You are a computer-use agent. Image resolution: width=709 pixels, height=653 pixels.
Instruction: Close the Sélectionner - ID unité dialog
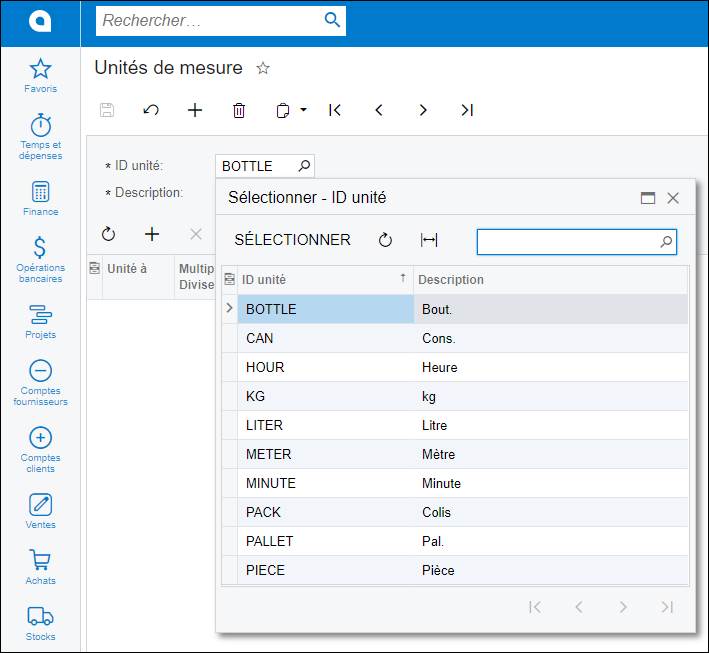tap(673, 198)
